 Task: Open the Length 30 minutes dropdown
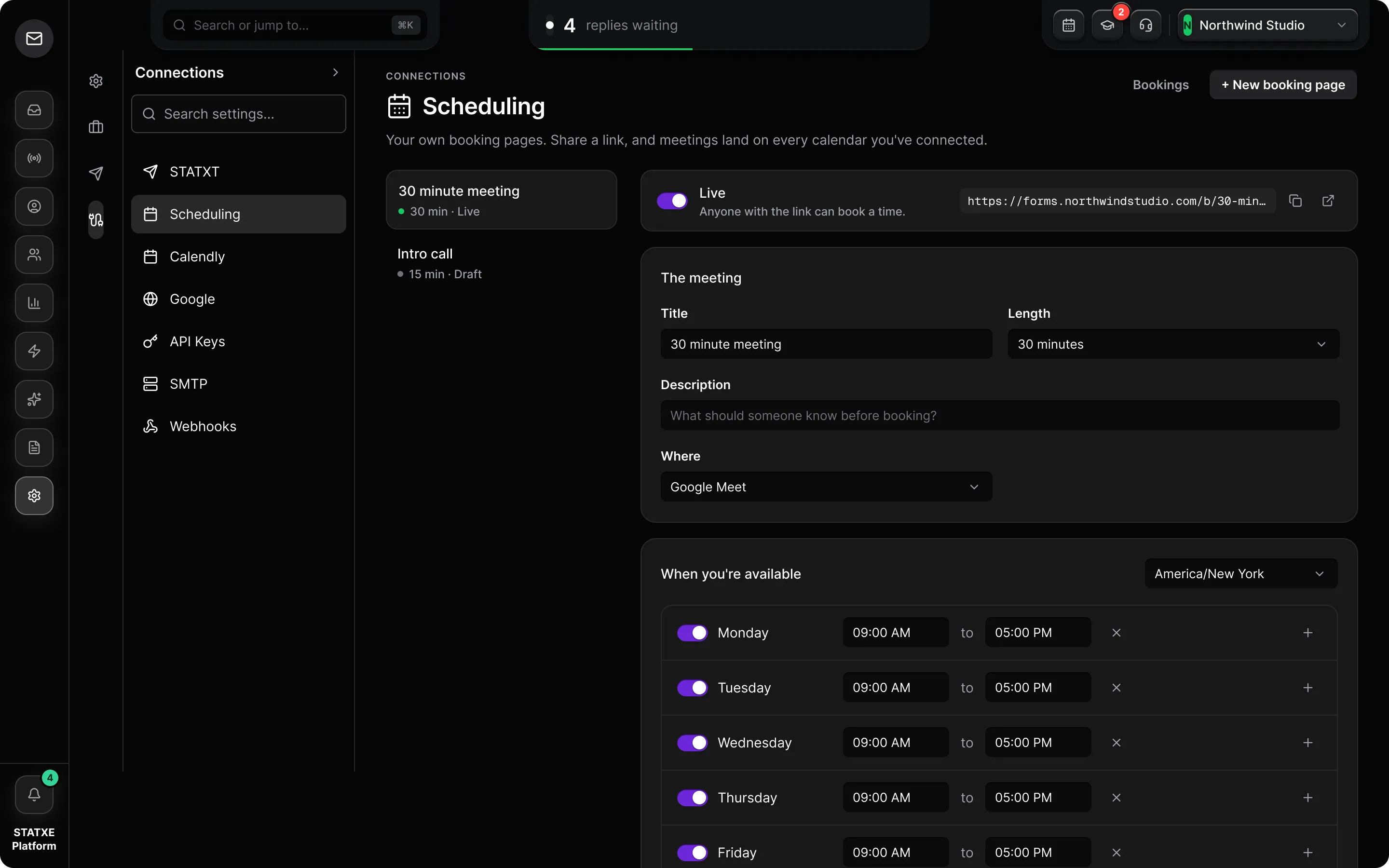[x=1173, y=344]
